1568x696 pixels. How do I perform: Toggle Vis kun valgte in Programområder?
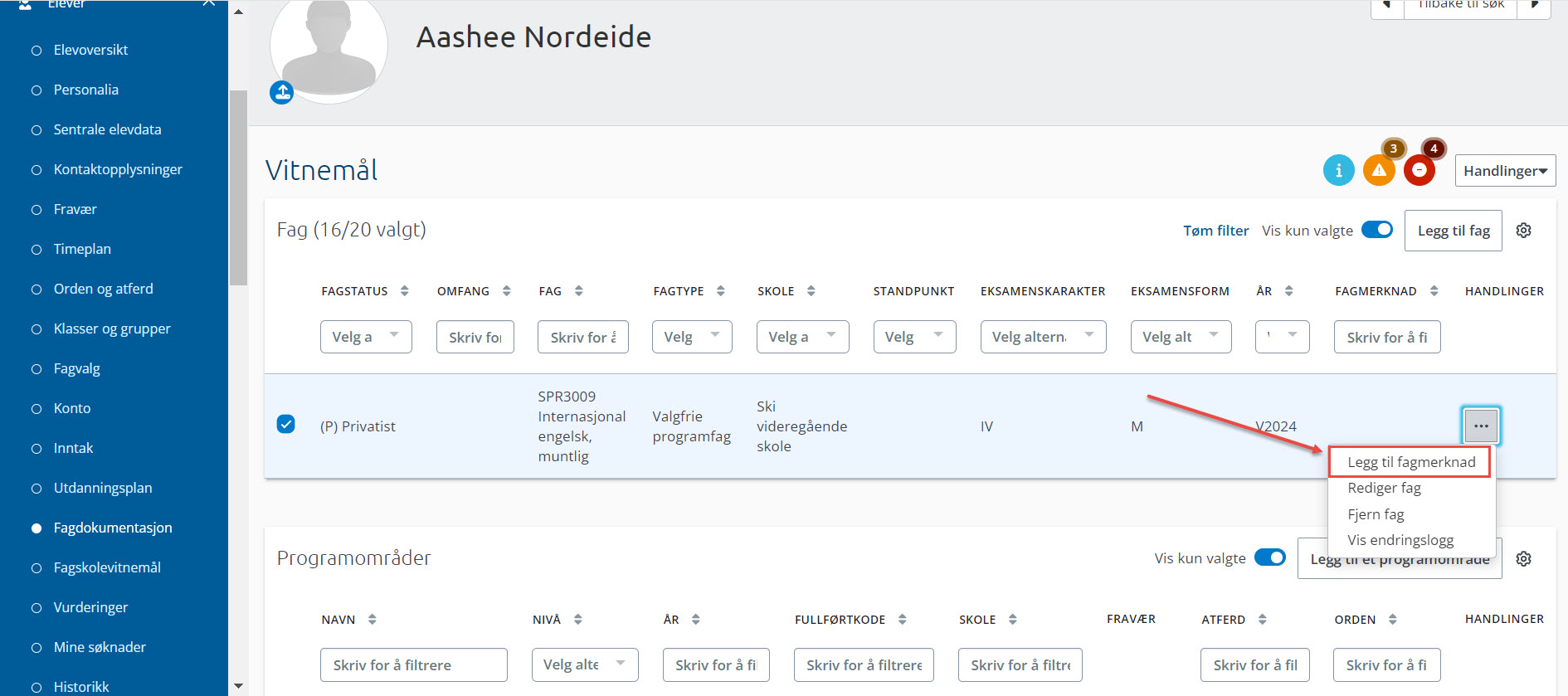pyautogui.click(x=1270, y=557)
